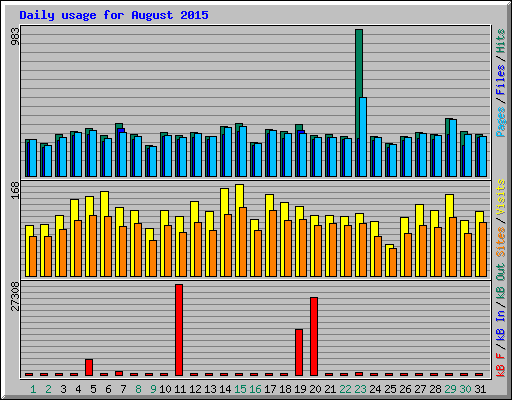Click the 'kB F' legend label
512x400 pixels.
[x=500, y=365]
